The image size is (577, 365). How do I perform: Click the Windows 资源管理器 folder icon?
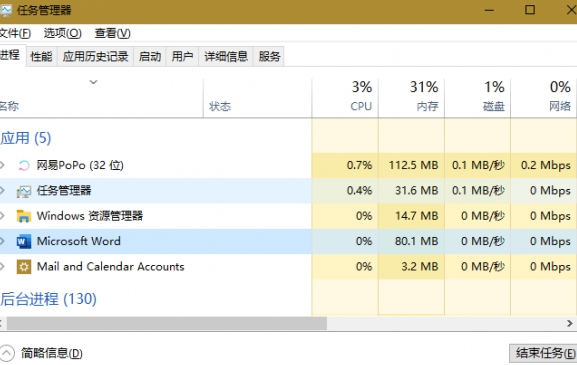24,216
